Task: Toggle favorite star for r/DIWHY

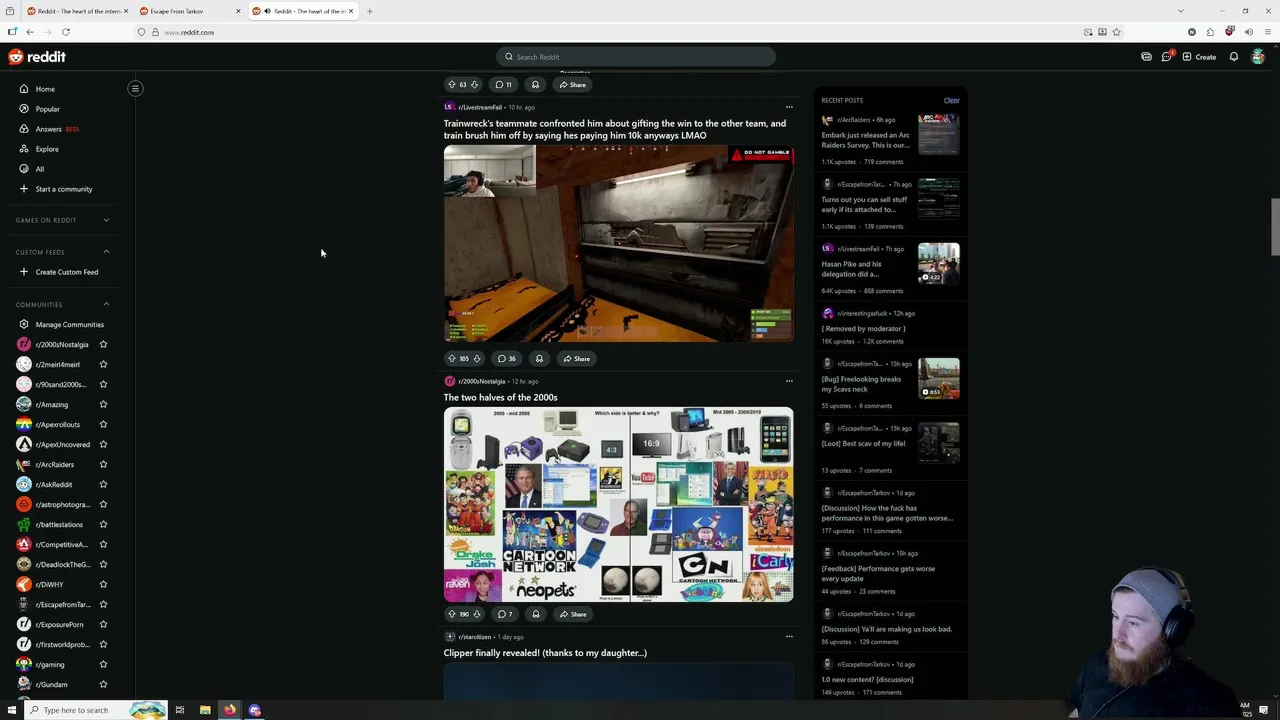Action: (103, 584)
